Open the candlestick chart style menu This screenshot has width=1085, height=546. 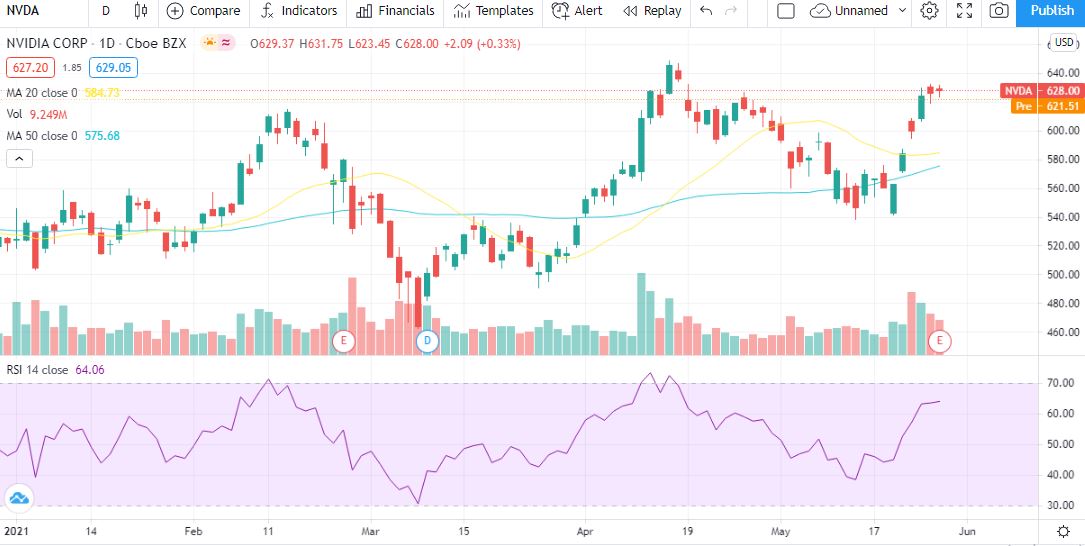(141, 10)
